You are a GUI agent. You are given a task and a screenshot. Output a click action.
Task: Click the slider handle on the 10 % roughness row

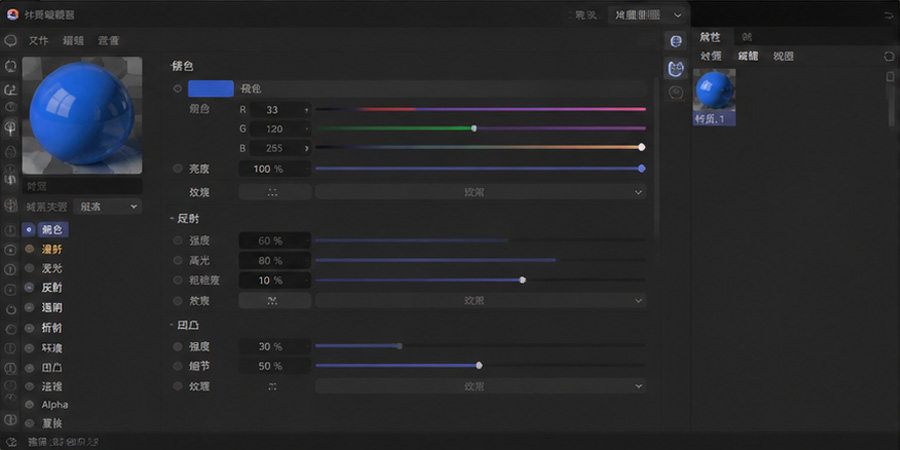click(x=522, y=280)
